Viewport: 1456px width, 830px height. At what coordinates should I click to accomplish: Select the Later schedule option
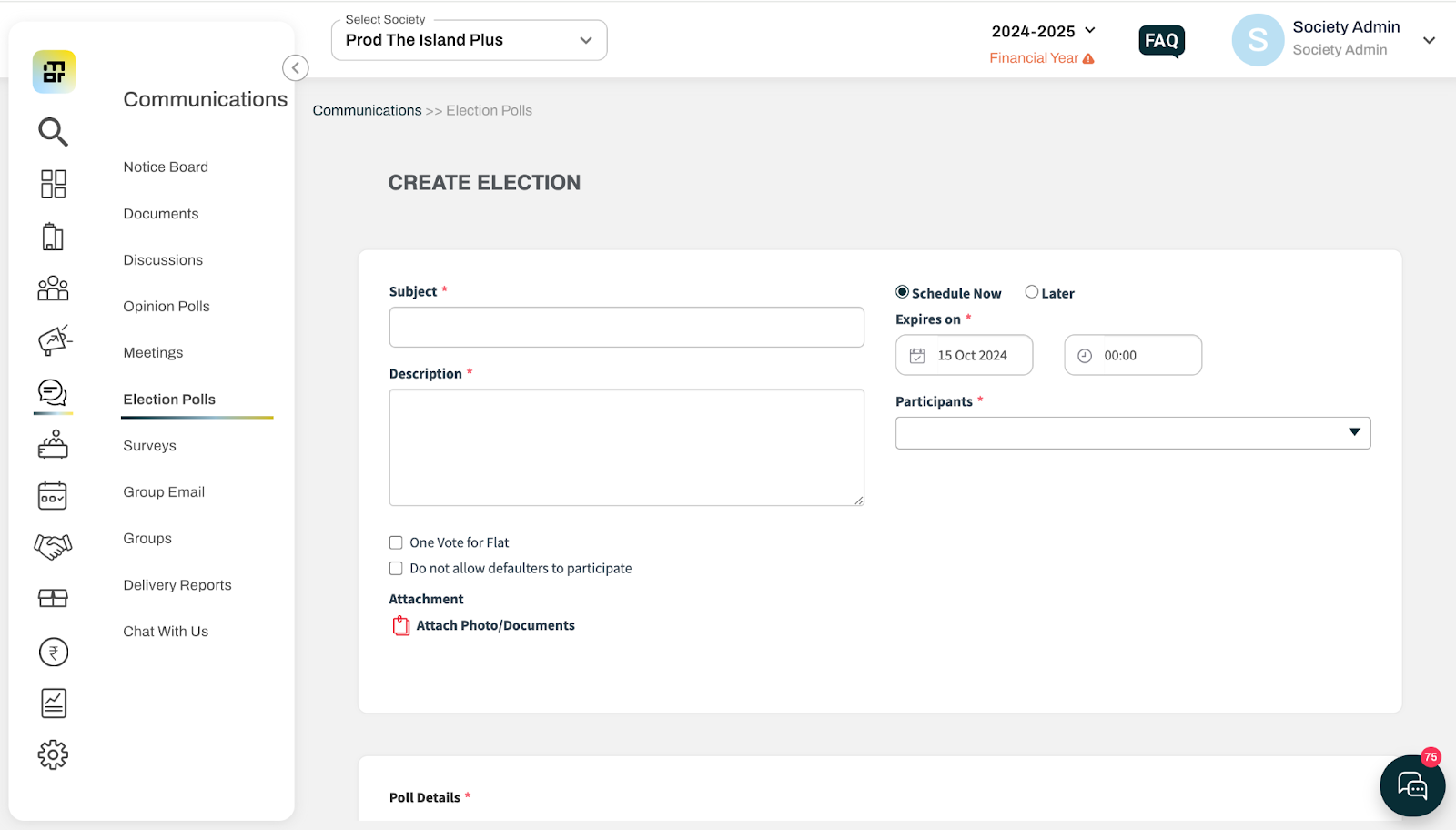click(1031, 292)
